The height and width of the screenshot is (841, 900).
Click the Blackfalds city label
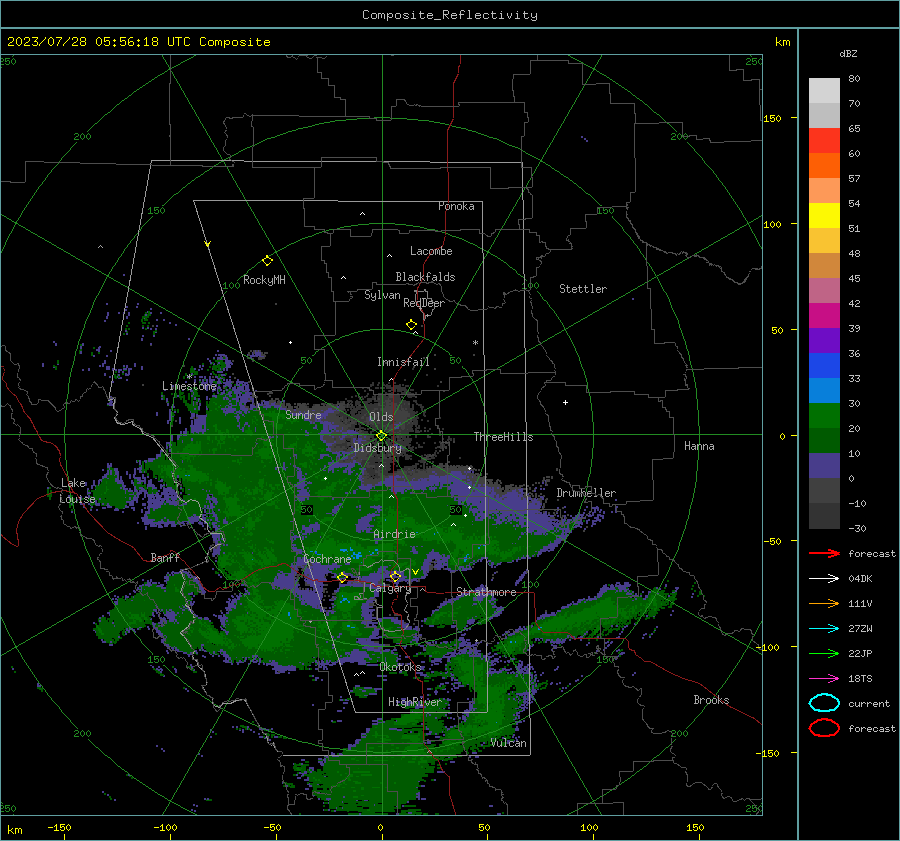pos(425,277)
